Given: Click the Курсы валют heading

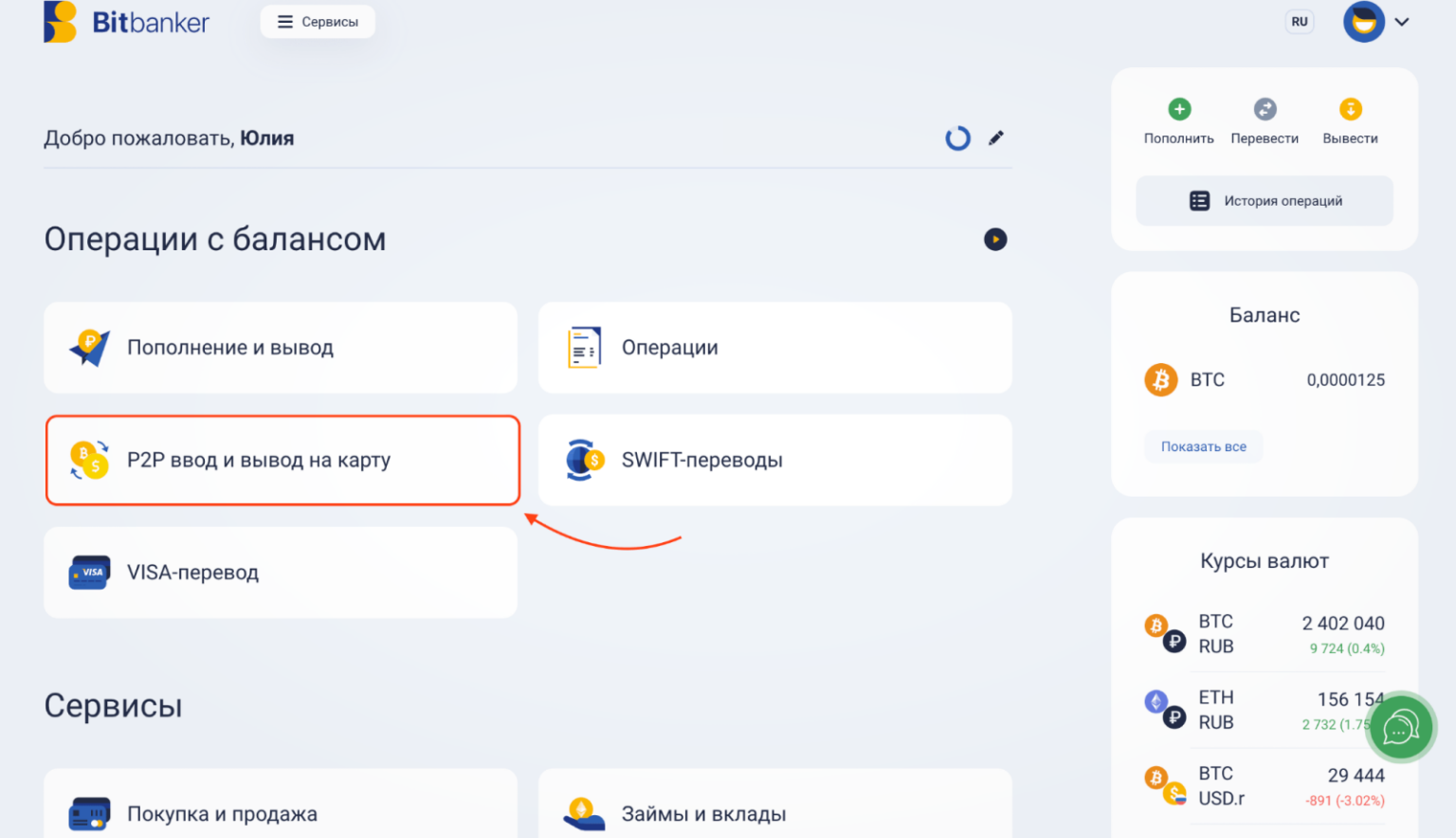Looking at the screenshot, I should pyautogui.click(x=1265, y=561).
